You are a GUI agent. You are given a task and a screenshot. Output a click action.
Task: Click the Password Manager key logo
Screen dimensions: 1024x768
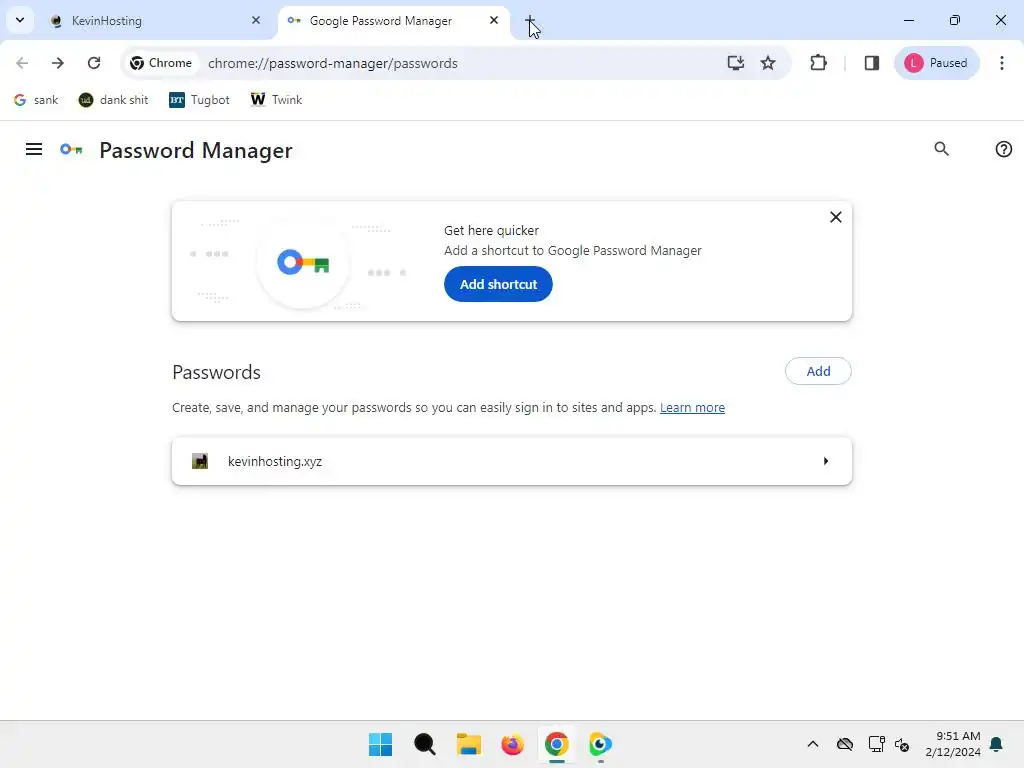pyautogui.click(x=71, y=150)
